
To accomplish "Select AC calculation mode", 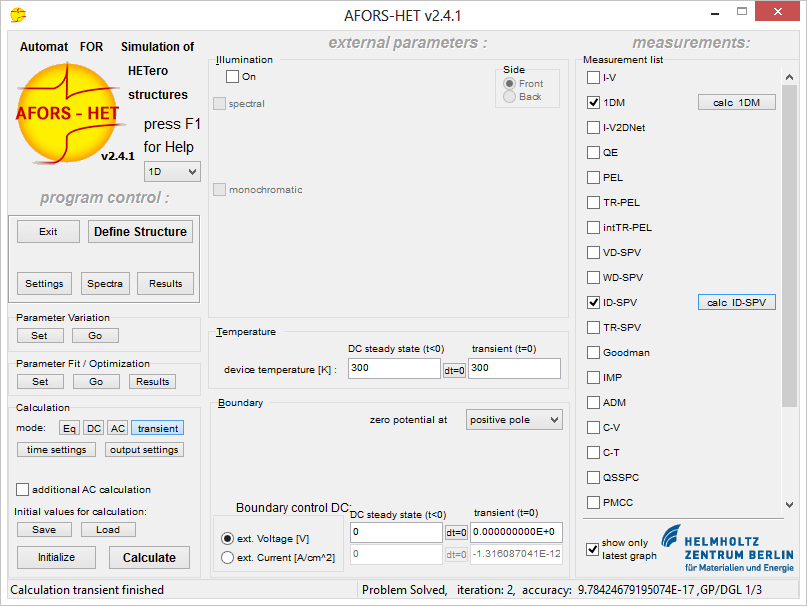I will pos(118,428).
